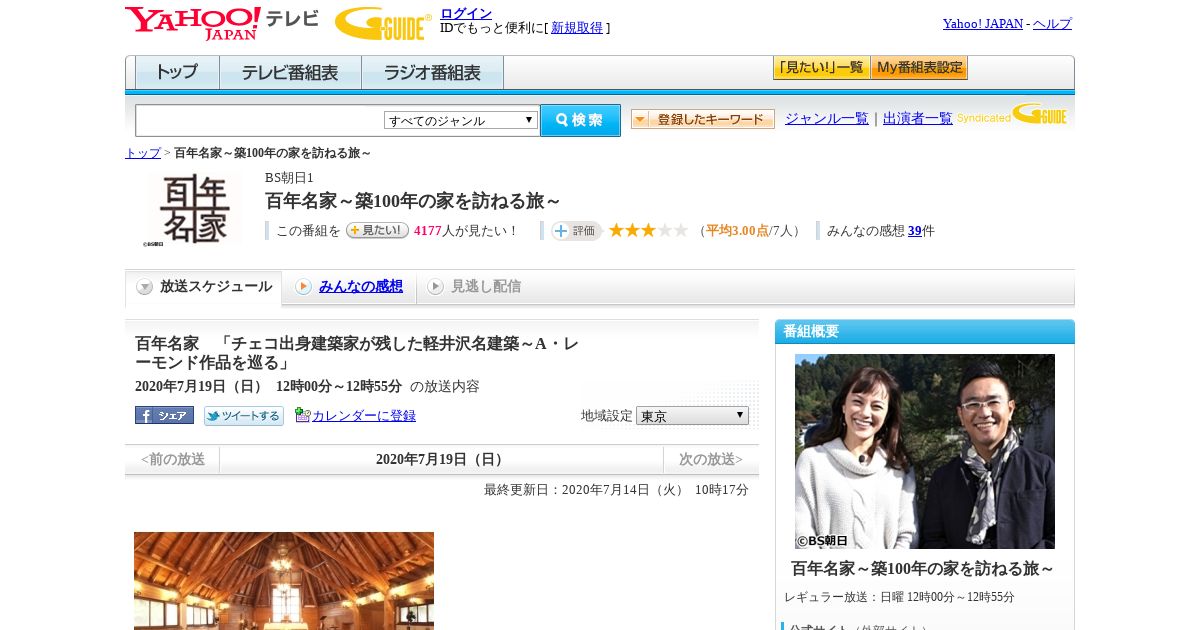
Task: Open the ラジオ番組表 tab
Action: [x=432, y=72]
